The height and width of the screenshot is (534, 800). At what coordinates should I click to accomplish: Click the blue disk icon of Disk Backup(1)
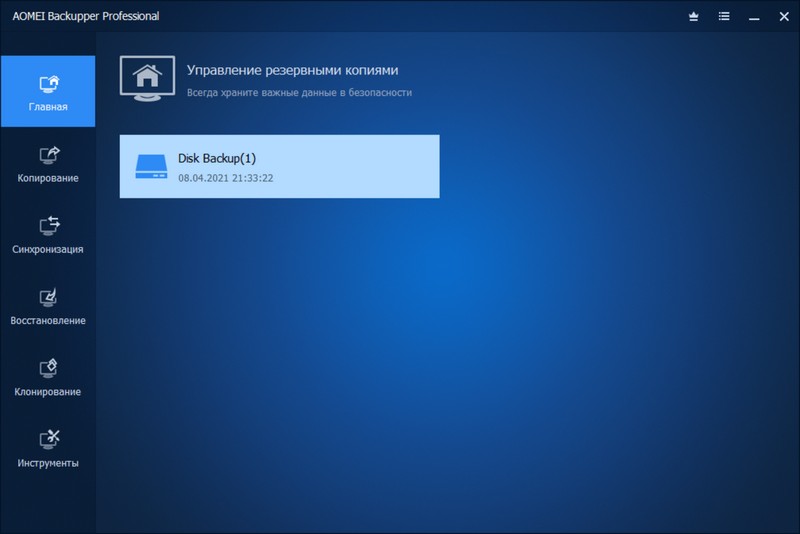click(152, 166)
